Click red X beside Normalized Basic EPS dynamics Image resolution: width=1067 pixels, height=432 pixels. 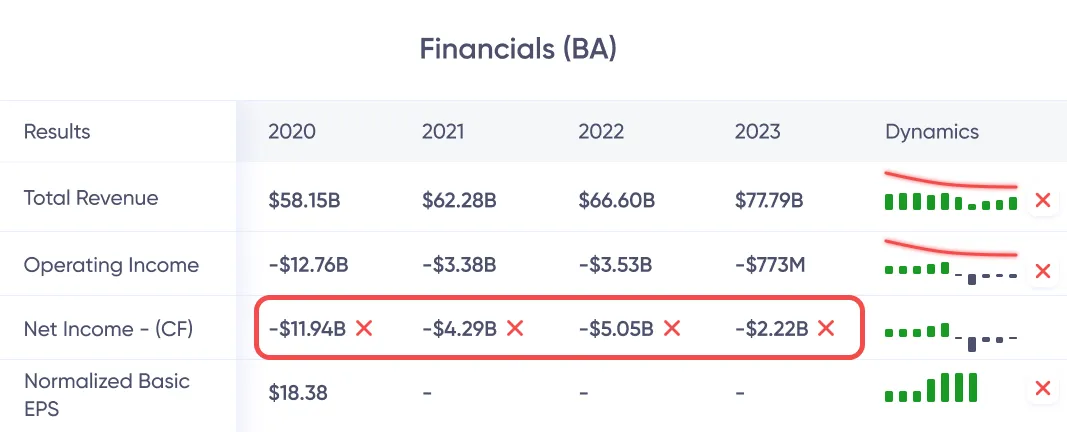coord(1042,389)
